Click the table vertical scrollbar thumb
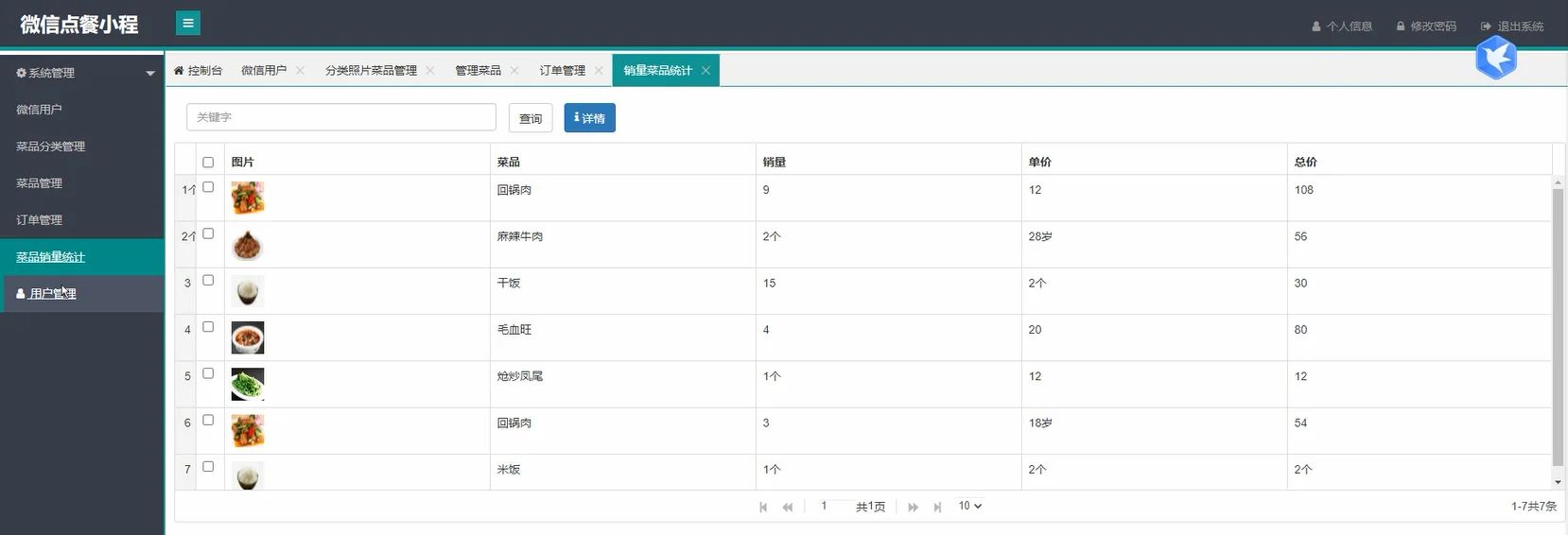Screen dimensions: 1568x535 point(1558,326)
